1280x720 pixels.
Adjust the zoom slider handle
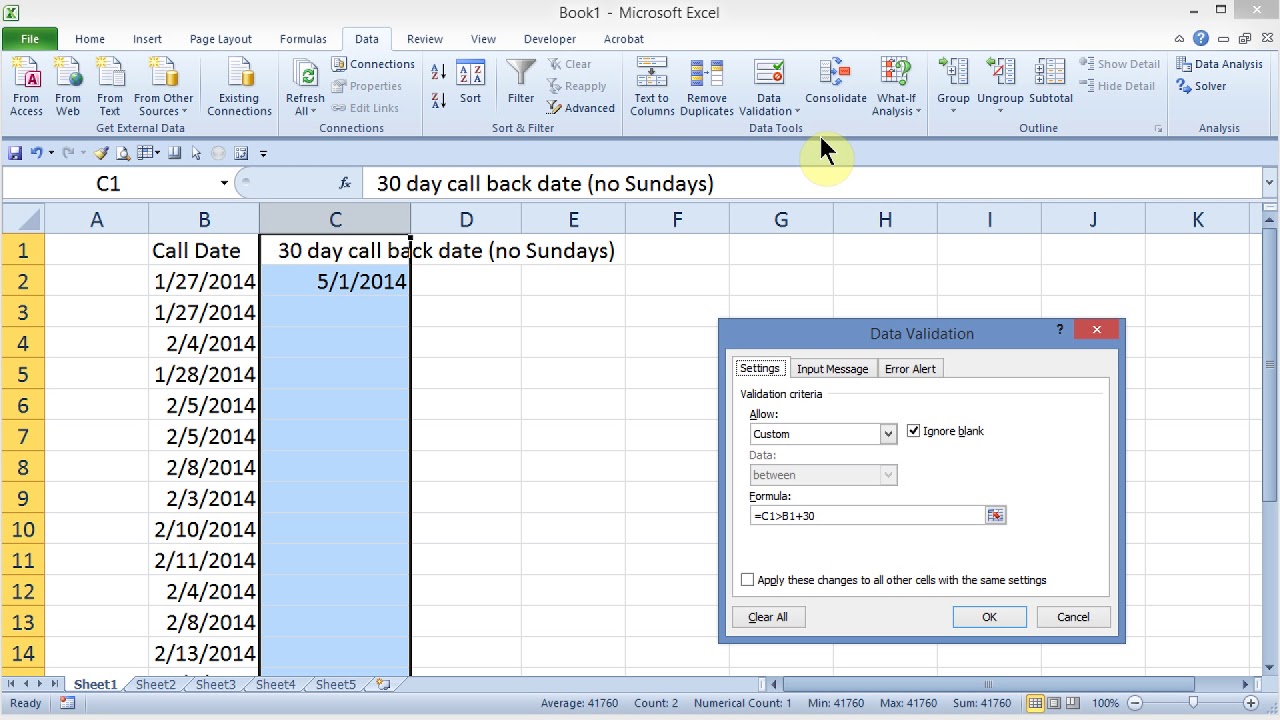(1193, 703)
